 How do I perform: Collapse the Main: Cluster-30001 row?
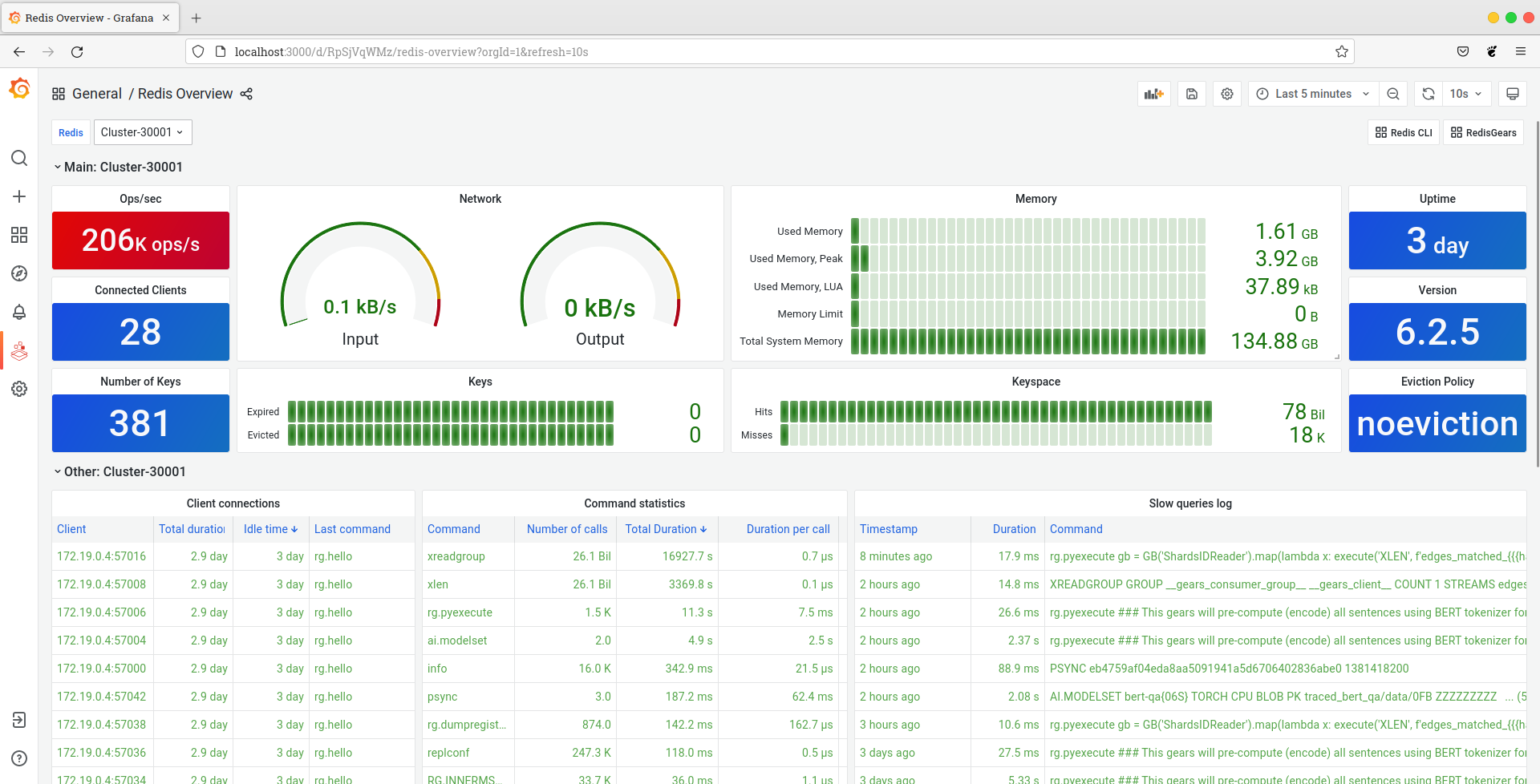tap(119, 167)
